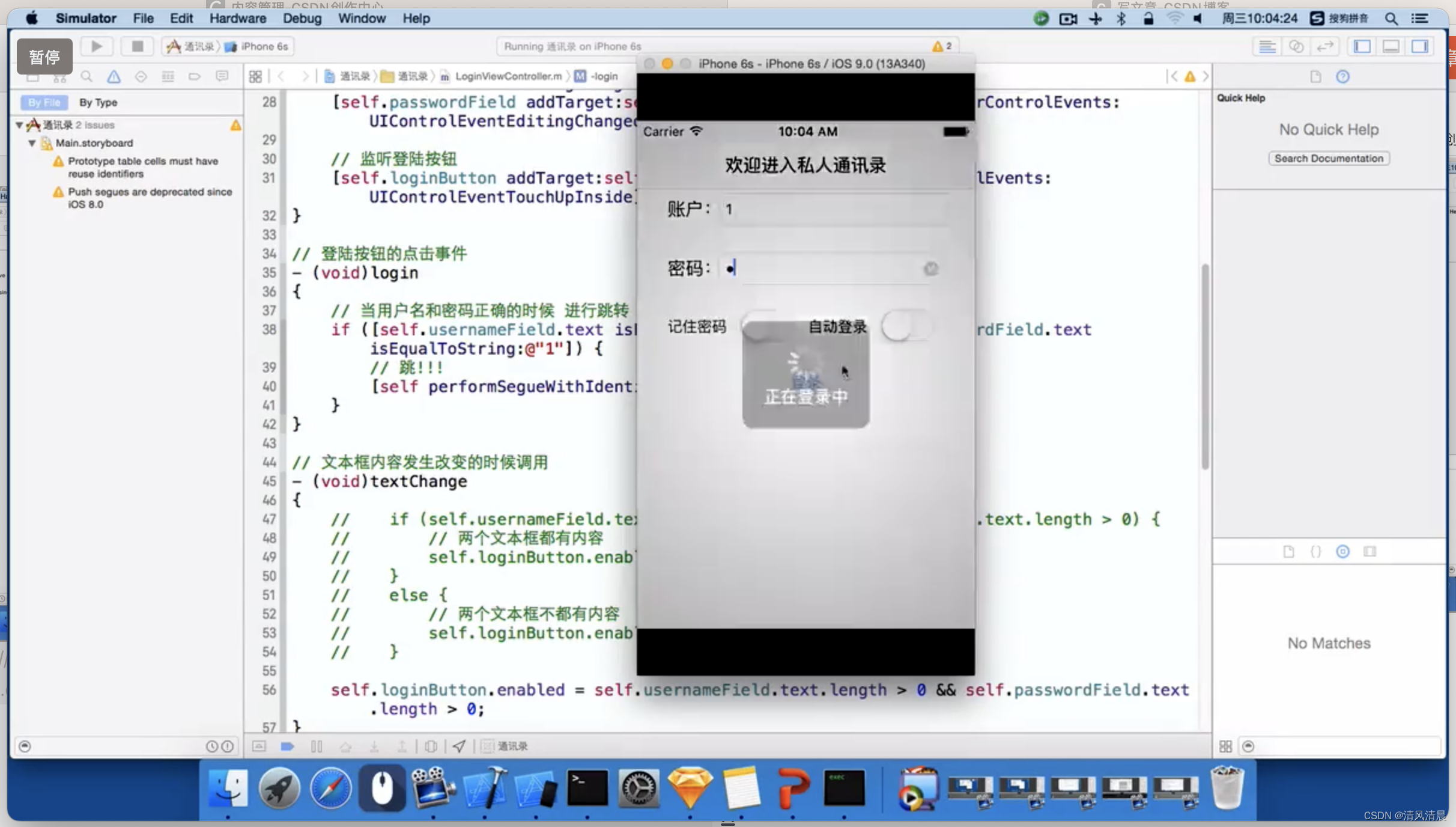The image size is (1456, 827).
Task: Click the pause program execution icon
Action: pyautogui.click(x=317, y=746)
